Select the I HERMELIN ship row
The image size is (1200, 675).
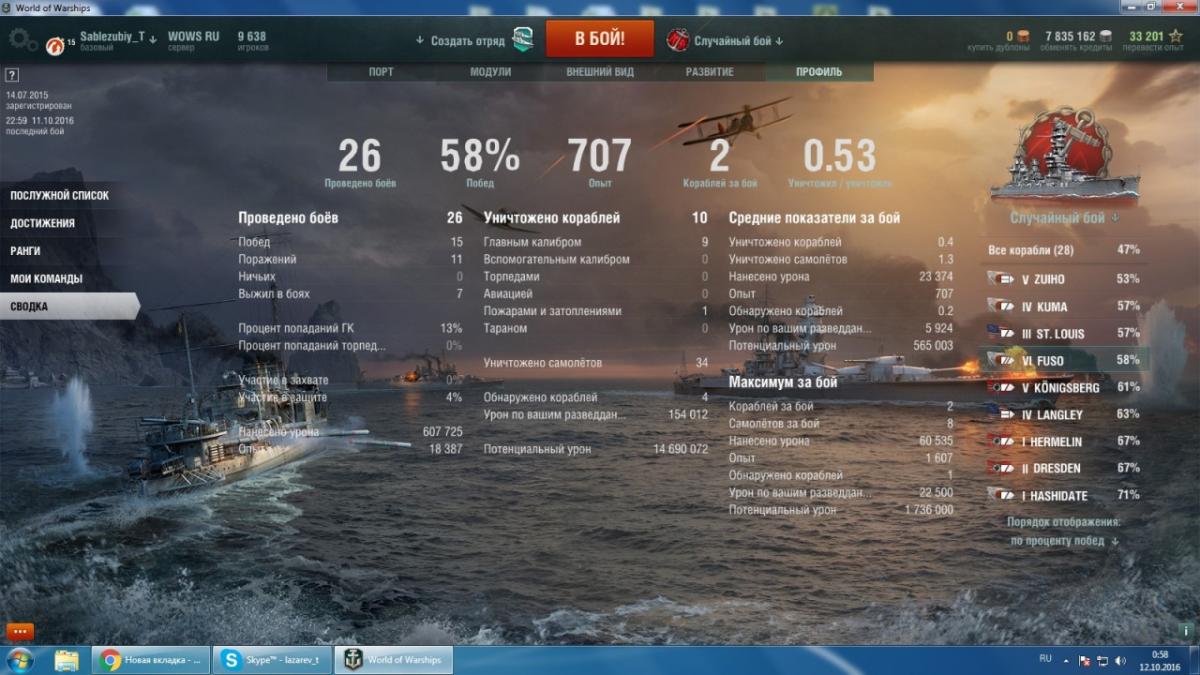click(1064, 441)
